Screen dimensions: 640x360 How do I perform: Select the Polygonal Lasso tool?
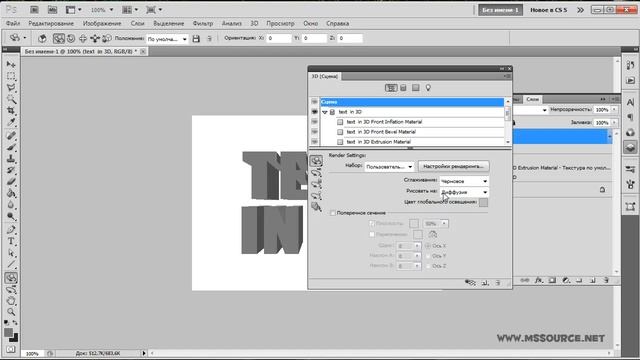point(11,87)
